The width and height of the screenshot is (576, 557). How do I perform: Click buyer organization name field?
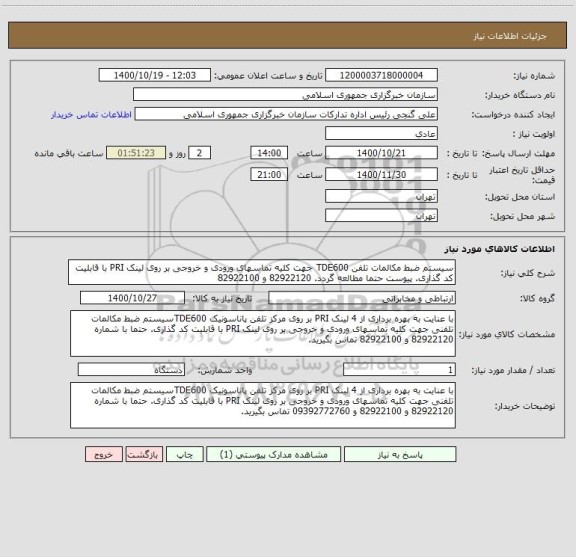click(x=285, y=95)
